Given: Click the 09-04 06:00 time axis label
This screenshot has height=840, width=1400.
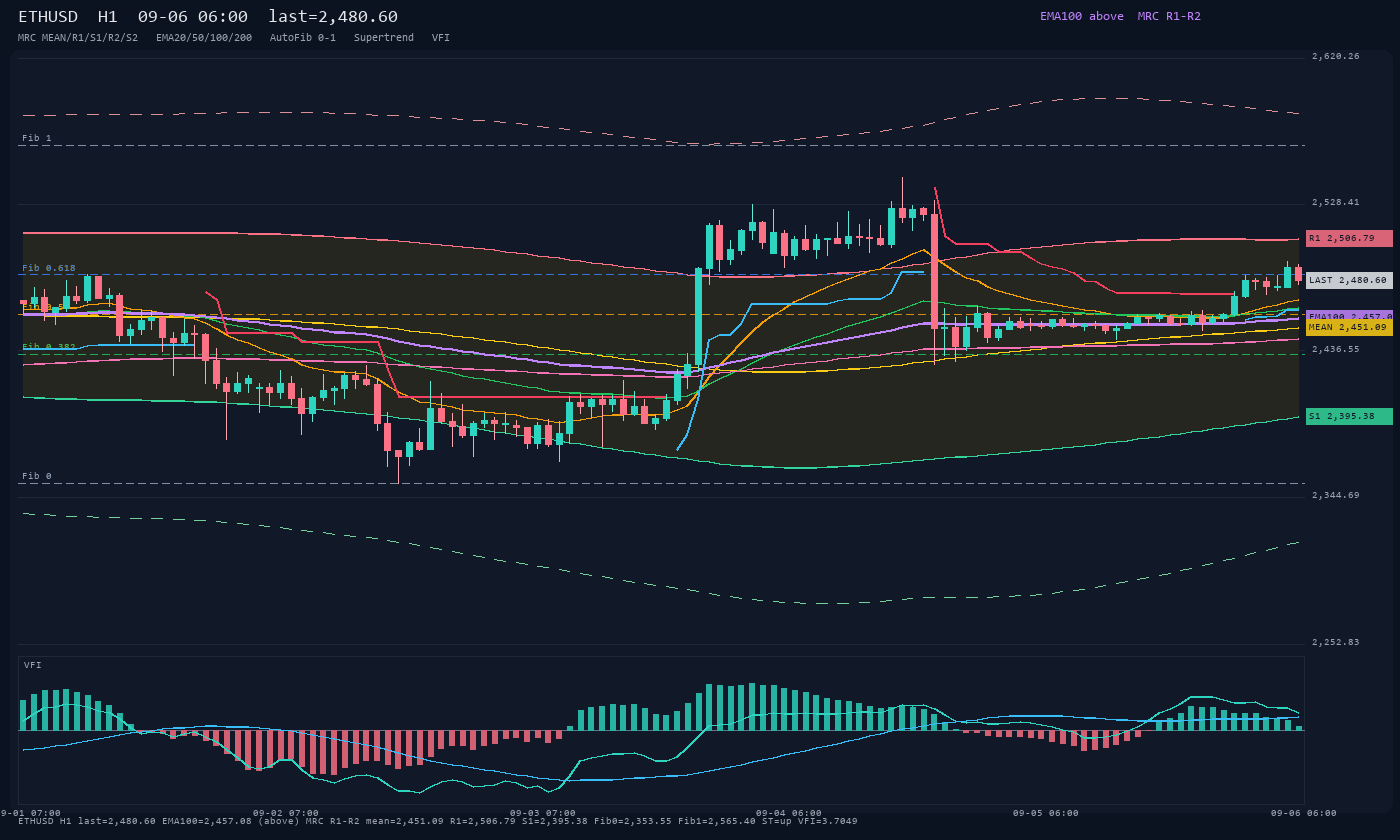Looking at the screenshot, I should tap(789, 813).
